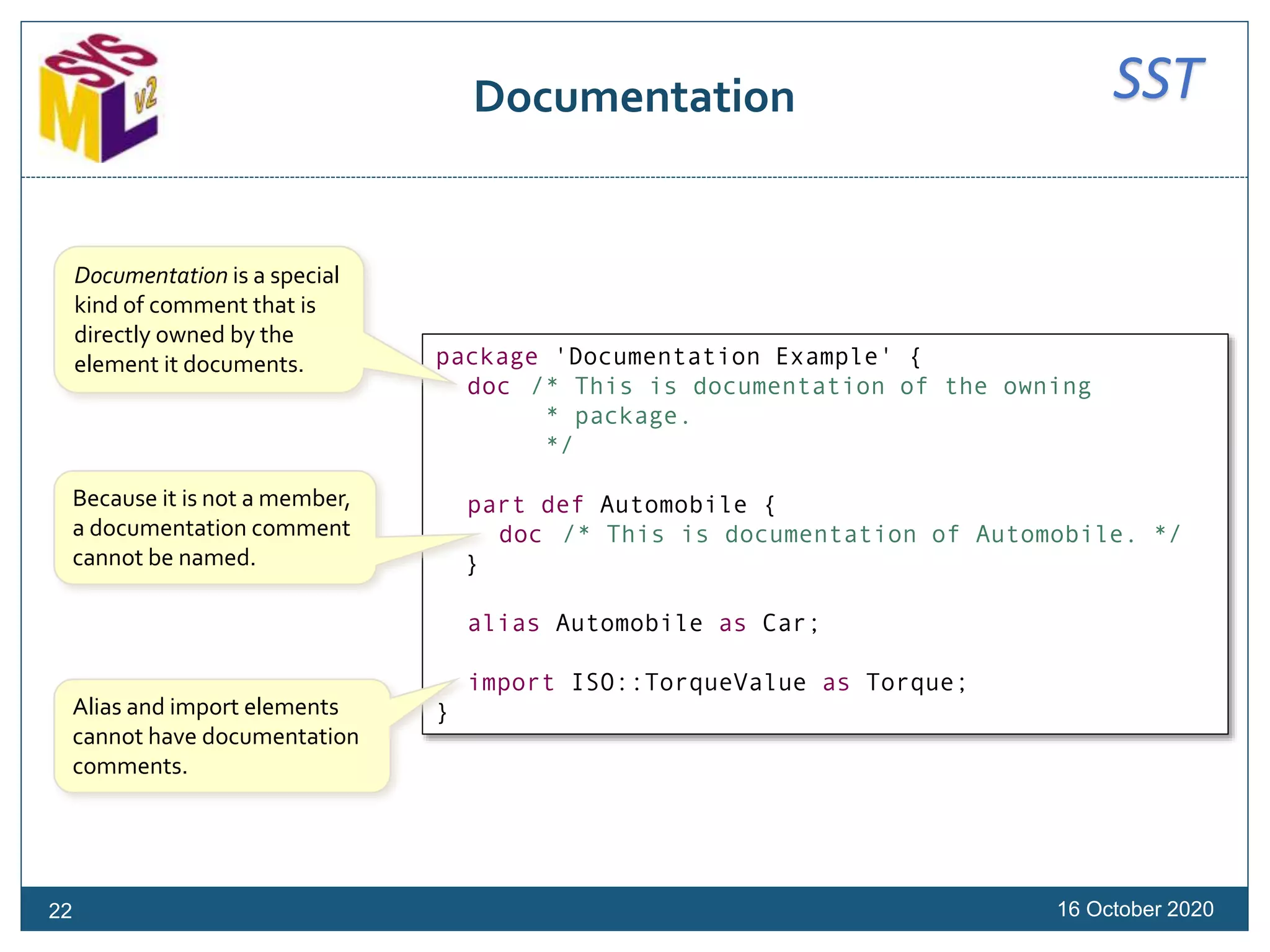Click the alias keyword in the code
1270x952 pixels.
tap(504, 624)
